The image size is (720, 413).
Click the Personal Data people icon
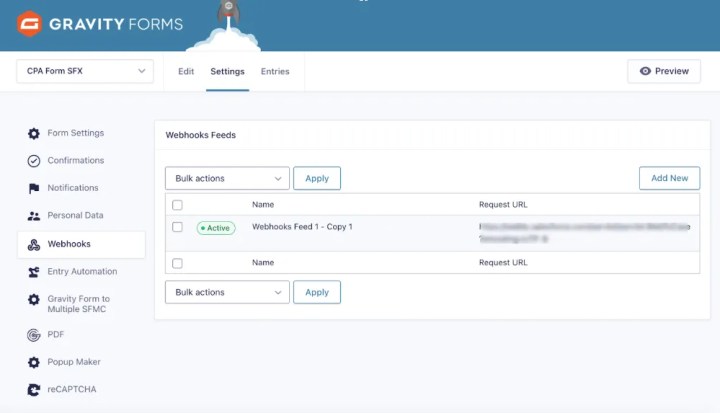click(34, 216)
